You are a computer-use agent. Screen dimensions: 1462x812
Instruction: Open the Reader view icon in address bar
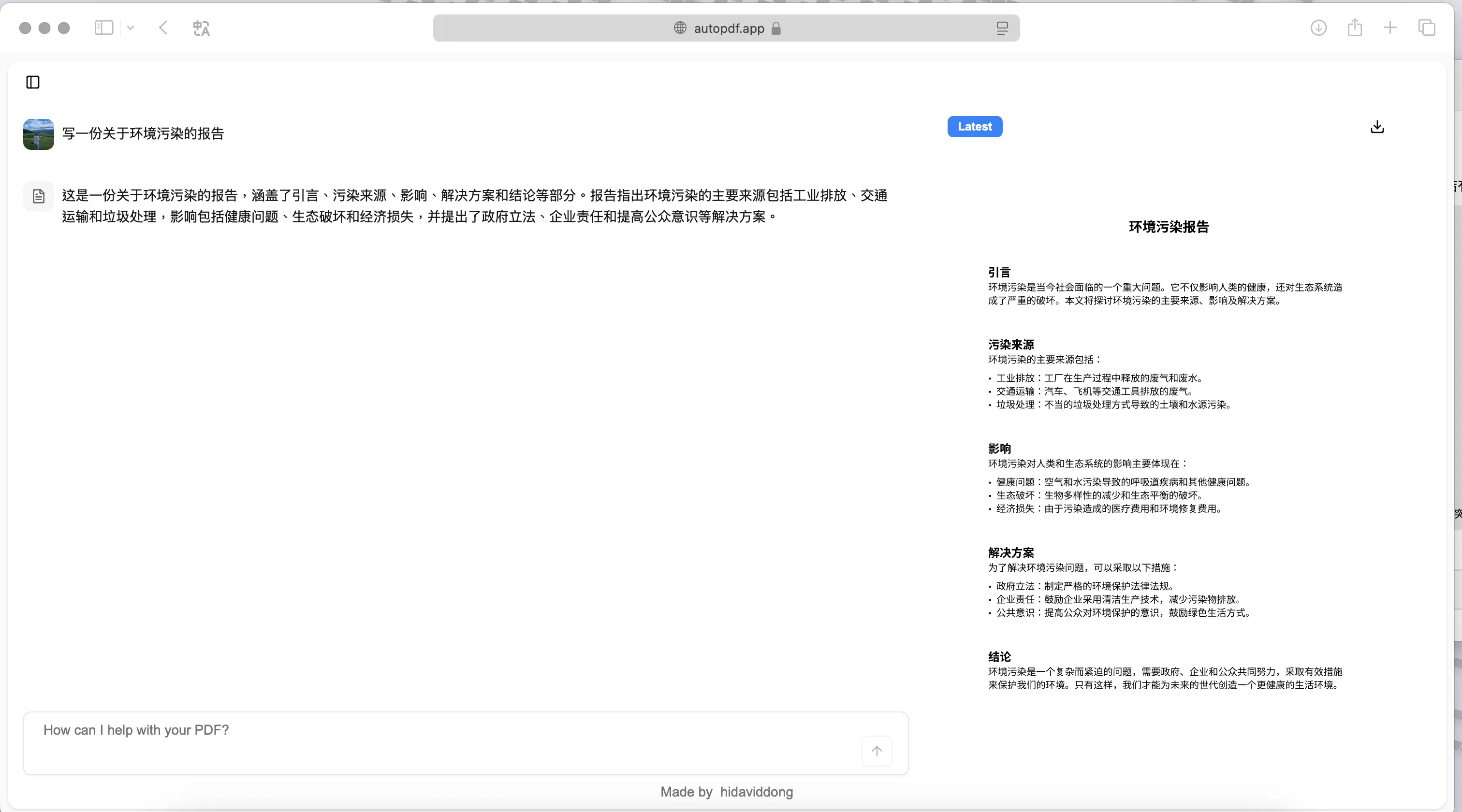tap(1002, 29)
